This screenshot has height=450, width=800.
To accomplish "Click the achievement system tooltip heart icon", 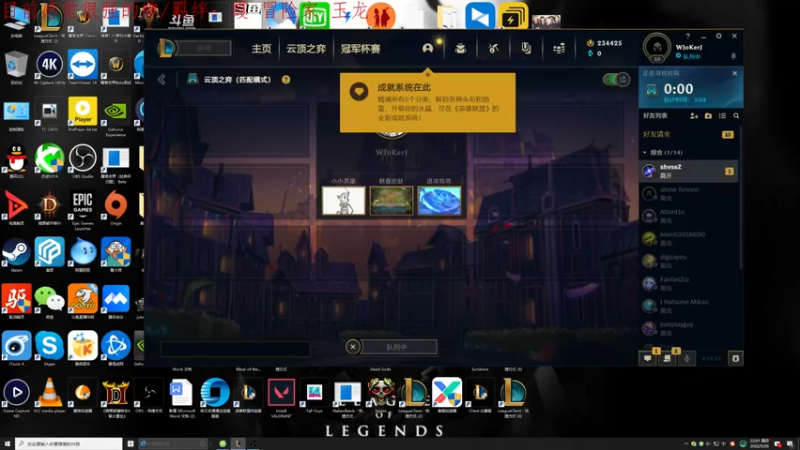I will (359, 92).
